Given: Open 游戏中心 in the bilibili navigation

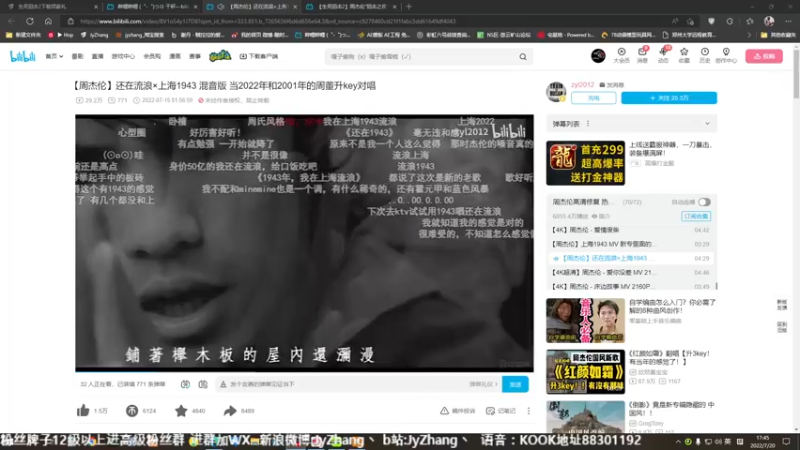Looking at the screenshot, I should [123, 56].
